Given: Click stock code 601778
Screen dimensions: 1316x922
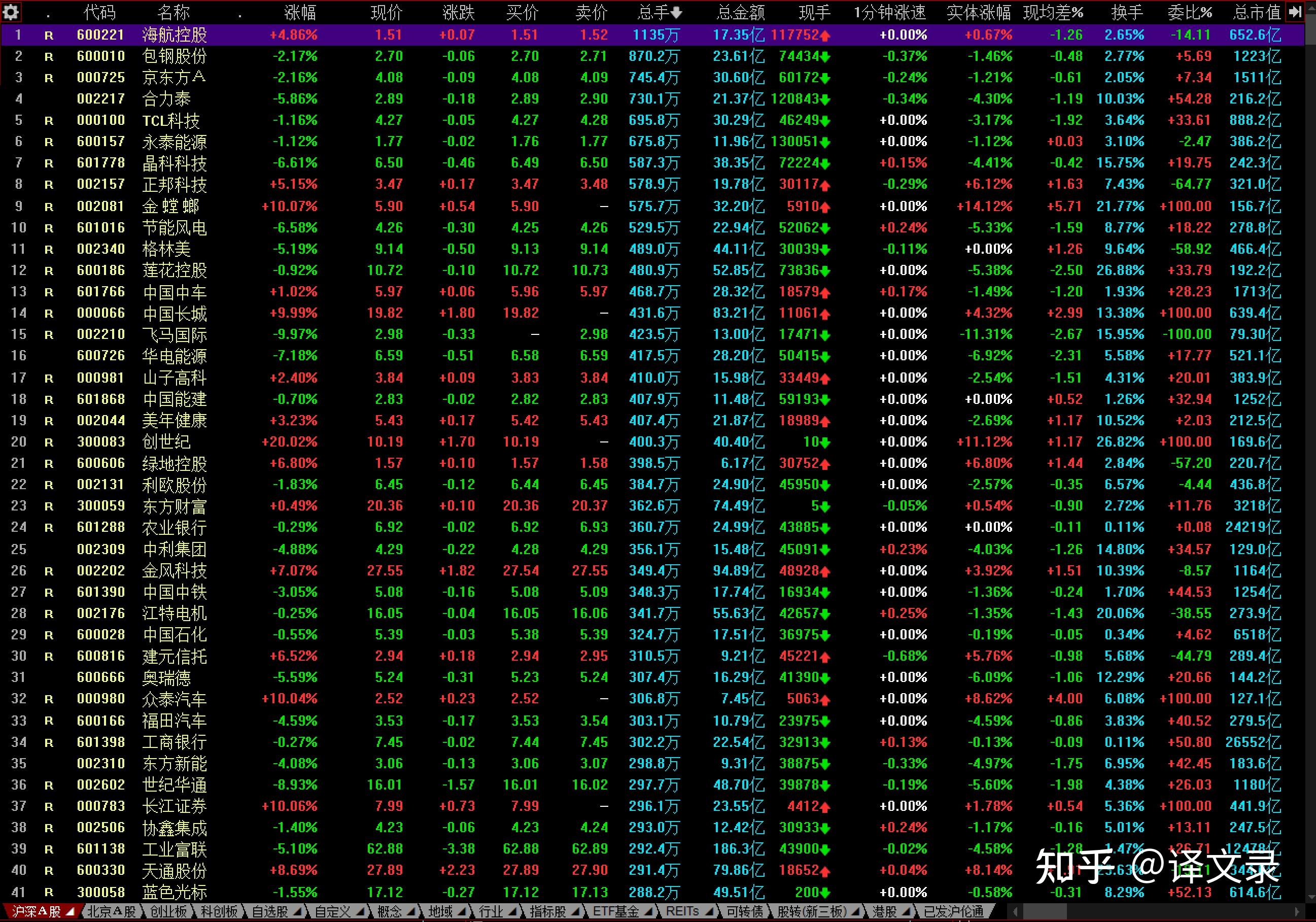Looking at the screenshot, I should pyautogui.click(x=101, y=163).
